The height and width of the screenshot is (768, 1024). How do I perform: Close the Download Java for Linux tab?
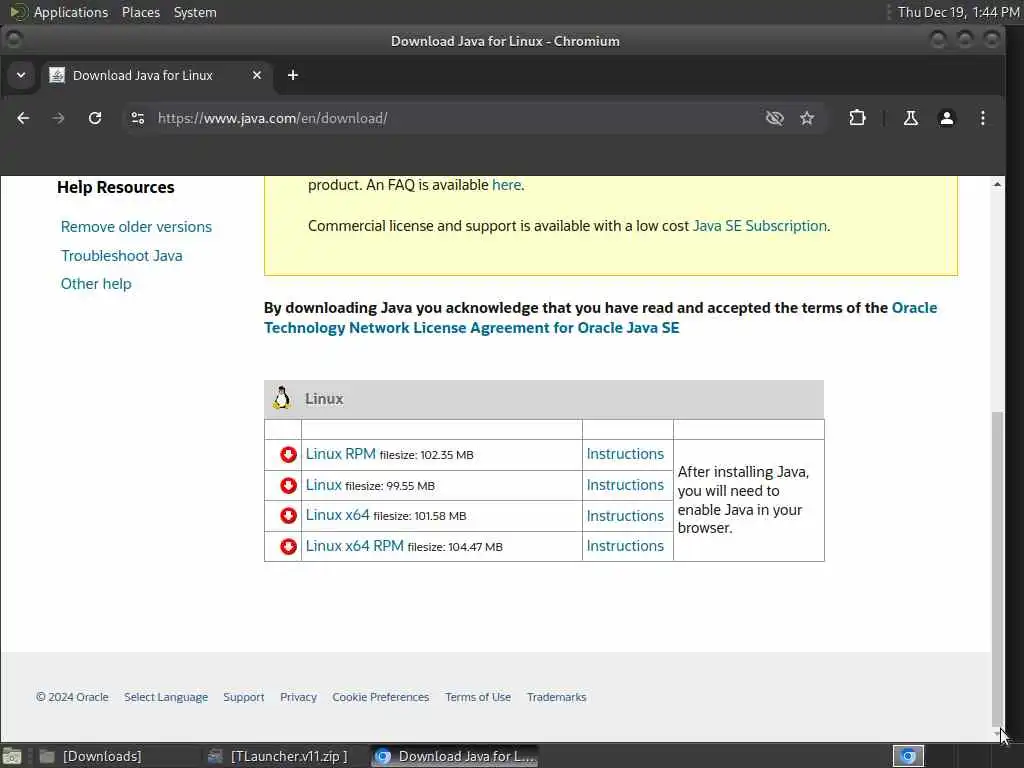(257, 75)
